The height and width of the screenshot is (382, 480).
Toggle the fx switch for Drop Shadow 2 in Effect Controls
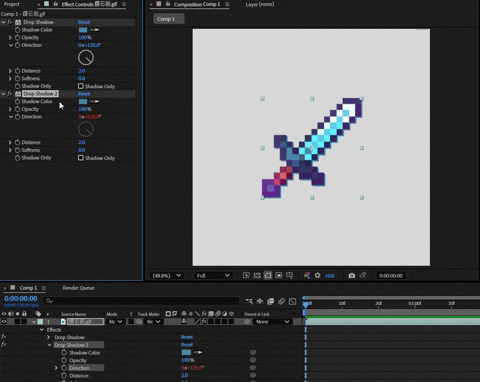pos(10,94)
